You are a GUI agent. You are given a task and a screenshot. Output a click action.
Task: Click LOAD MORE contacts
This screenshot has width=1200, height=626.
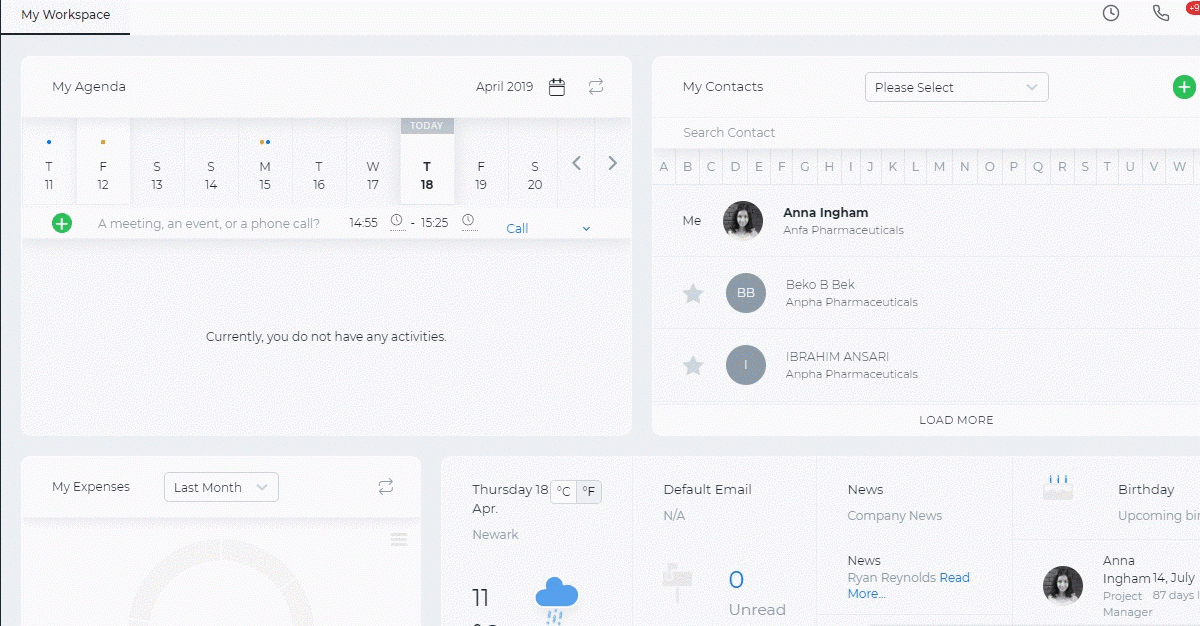coord(957,420)
